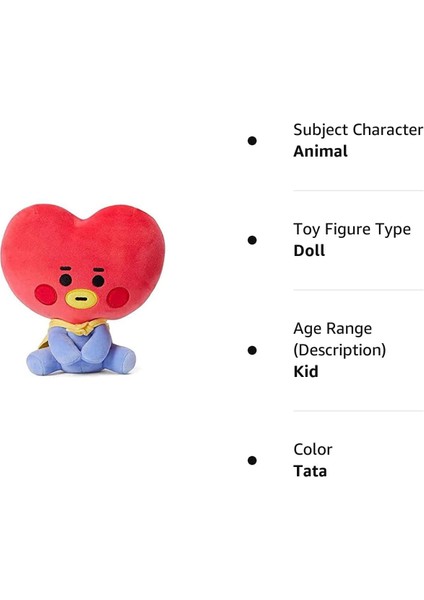Click the plush's left rosy cheek
Image resolution: width=424 pixels, height=600 pixels.
click(x=46, y=295)
